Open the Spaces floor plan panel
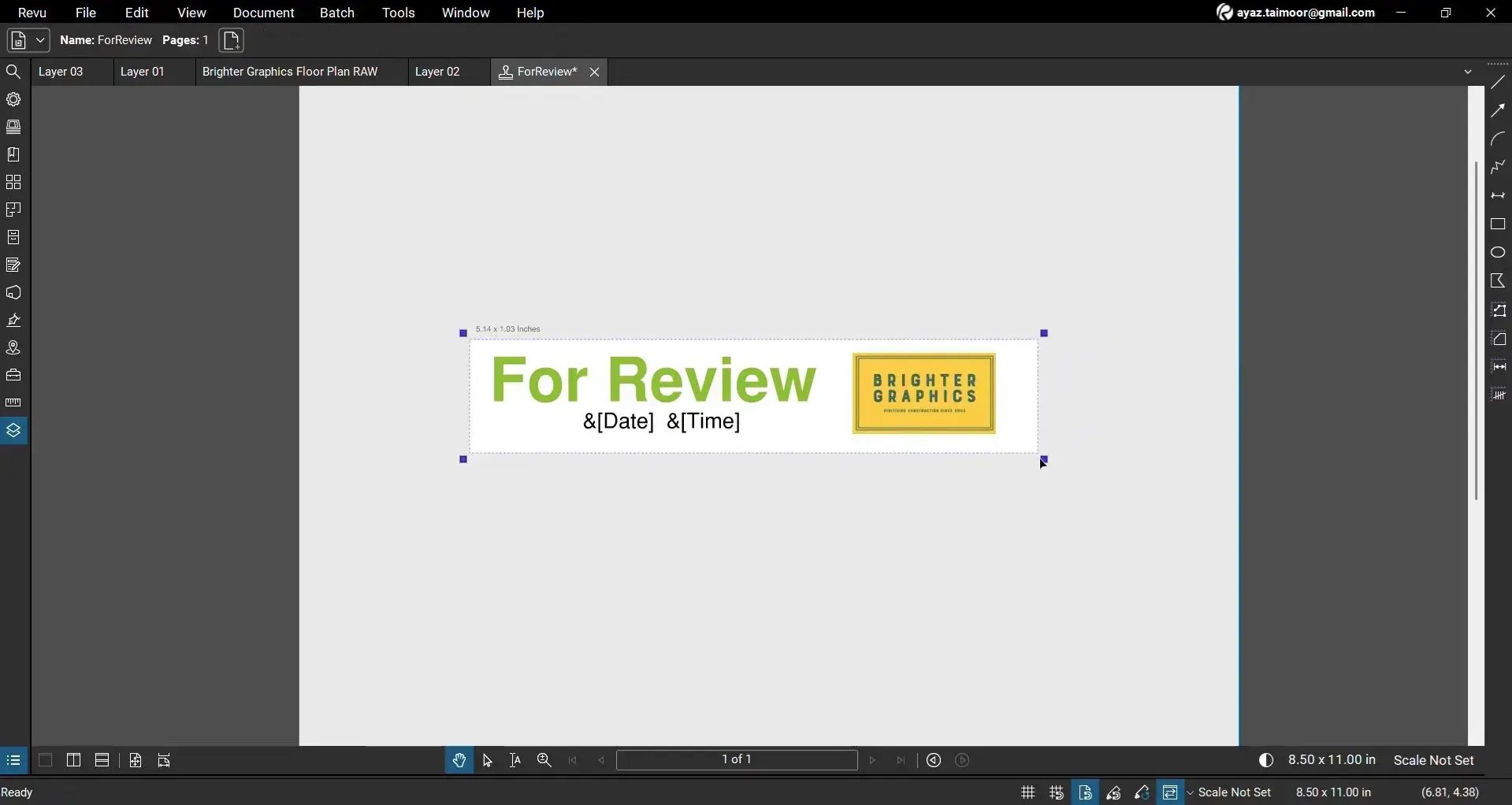Image resolution: width=1512 pixels, height=805 pixels. (13, 210)
